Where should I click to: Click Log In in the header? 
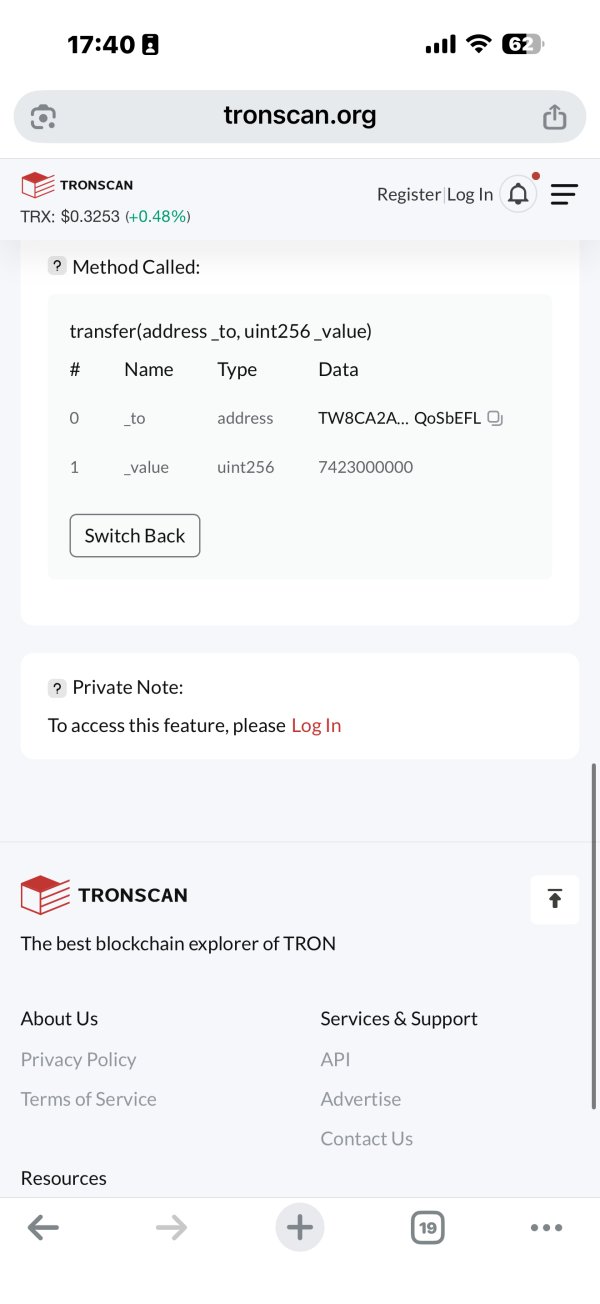[470, 194]
